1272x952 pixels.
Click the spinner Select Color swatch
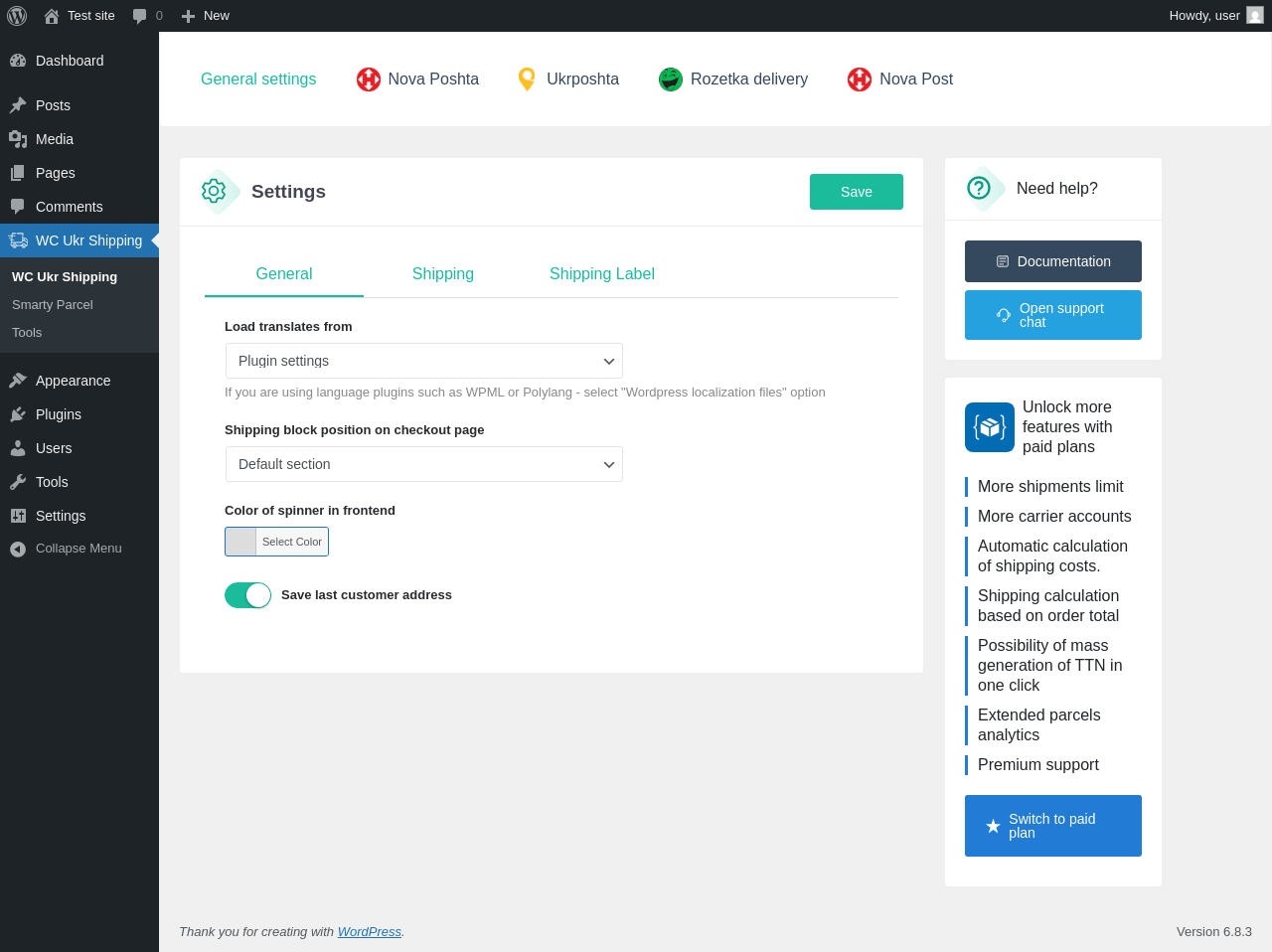pos(241,542)
